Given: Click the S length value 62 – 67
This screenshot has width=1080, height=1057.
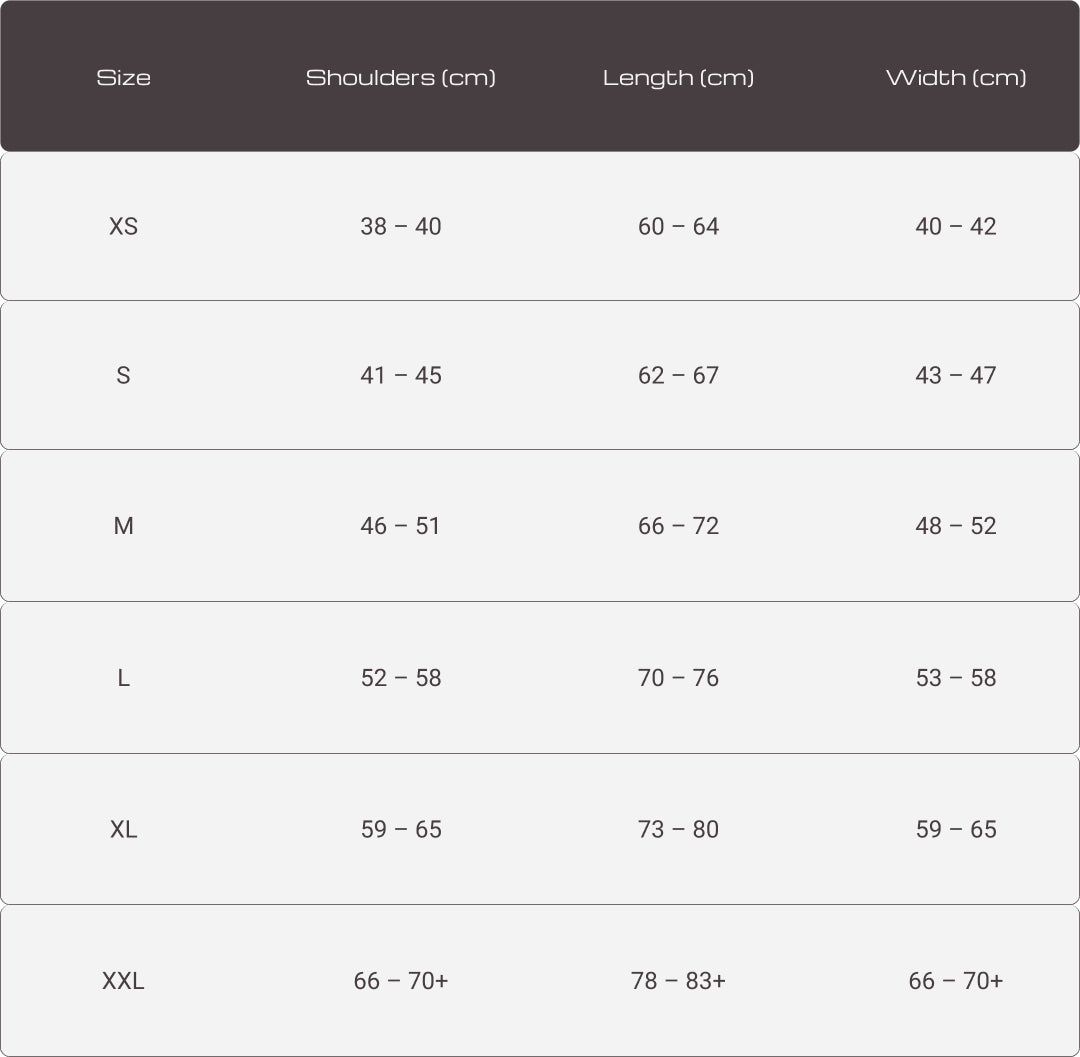Looking at the screenshot, I should pos(678,376).
